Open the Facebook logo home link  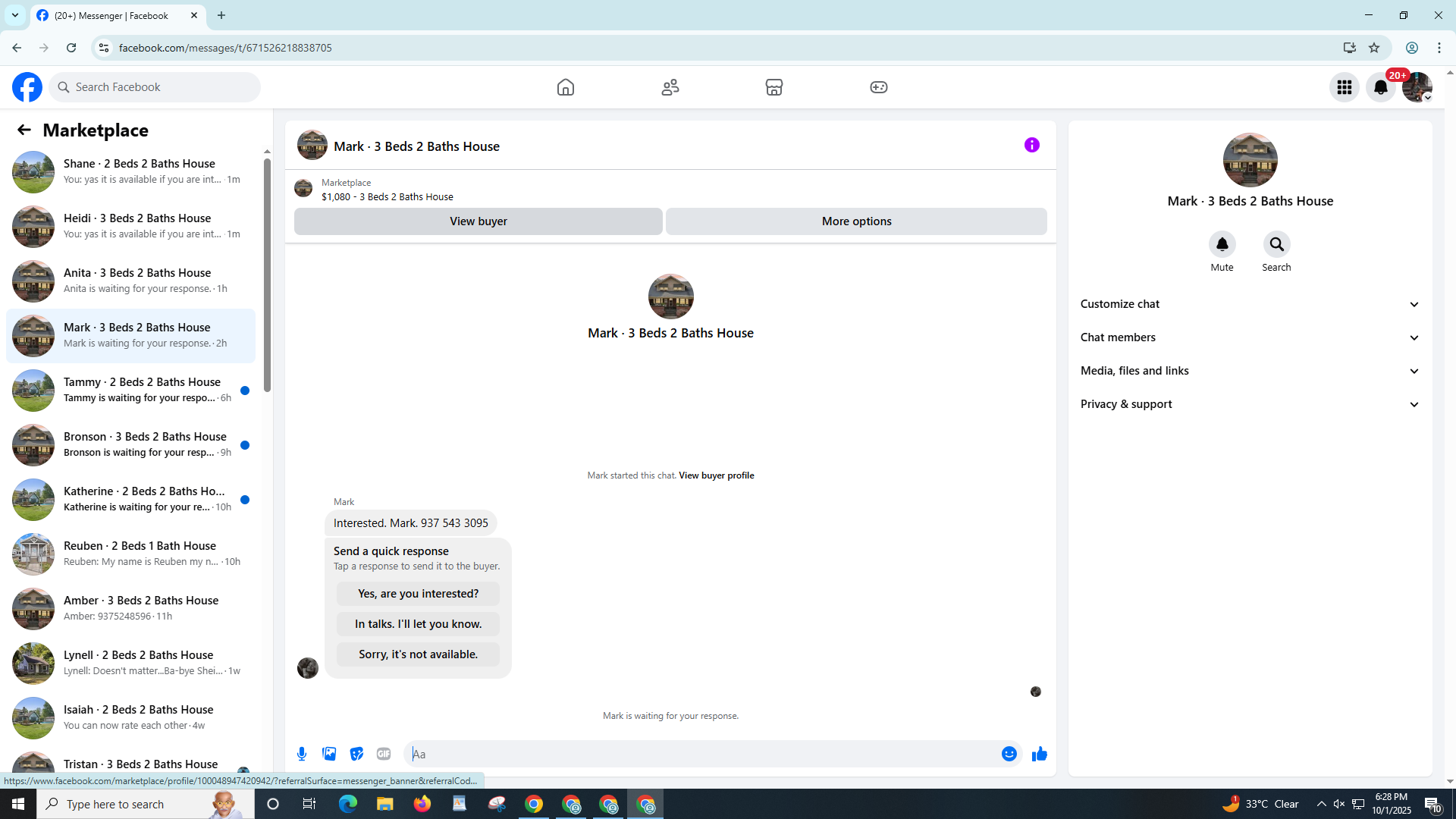click(27, 87)
